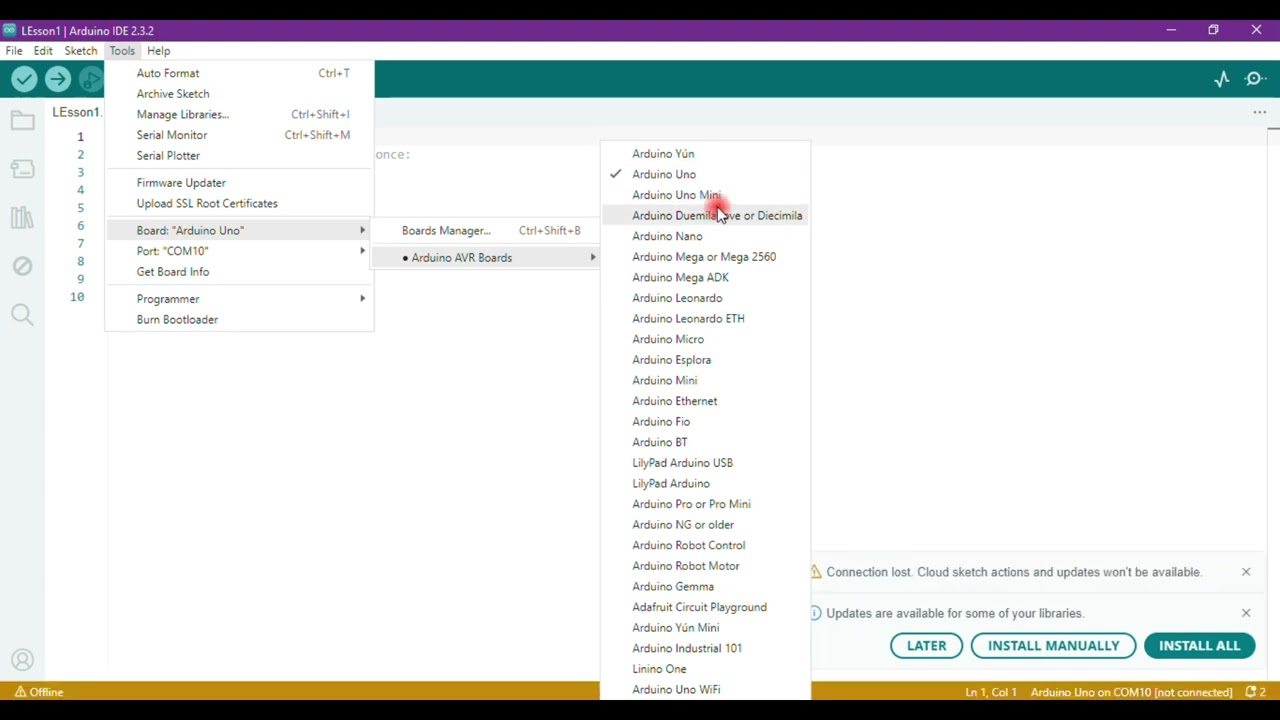Dismiss the Connection lost notification

coord(1246,572)
